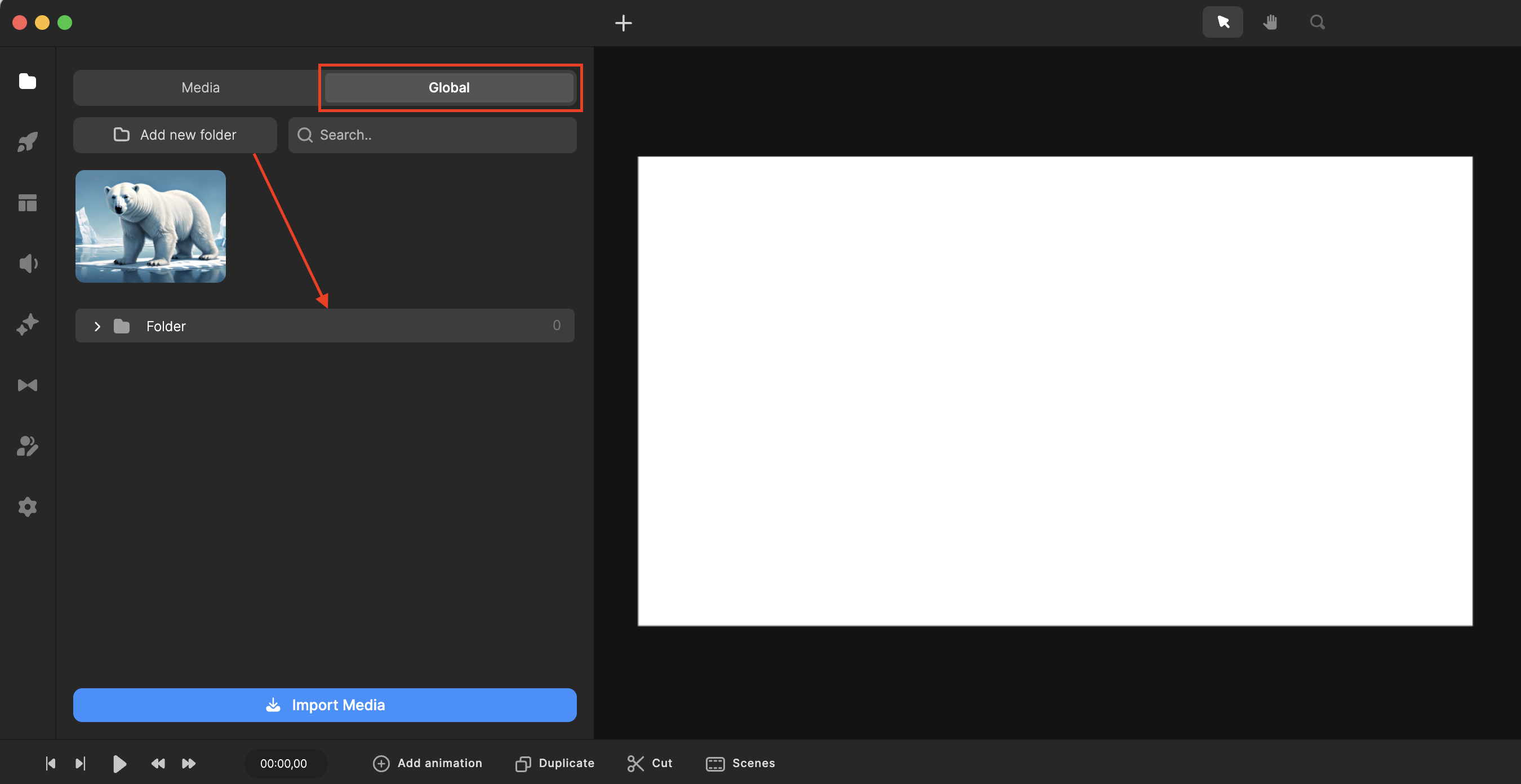Click the Duplicate button
Screen dimensions: 1521x784
point(555,763)
